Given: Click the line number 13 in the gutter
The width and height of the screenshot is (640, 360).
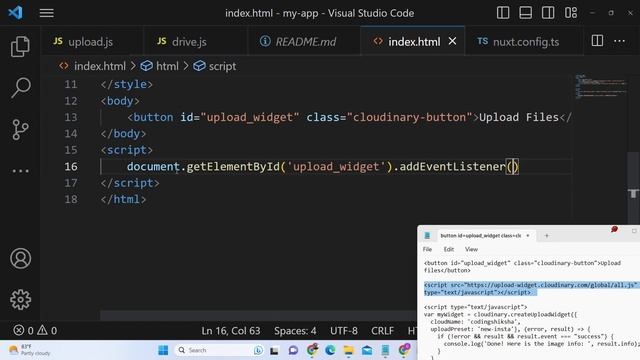Looking at the screenshot, I should click(x=71, y=118).
